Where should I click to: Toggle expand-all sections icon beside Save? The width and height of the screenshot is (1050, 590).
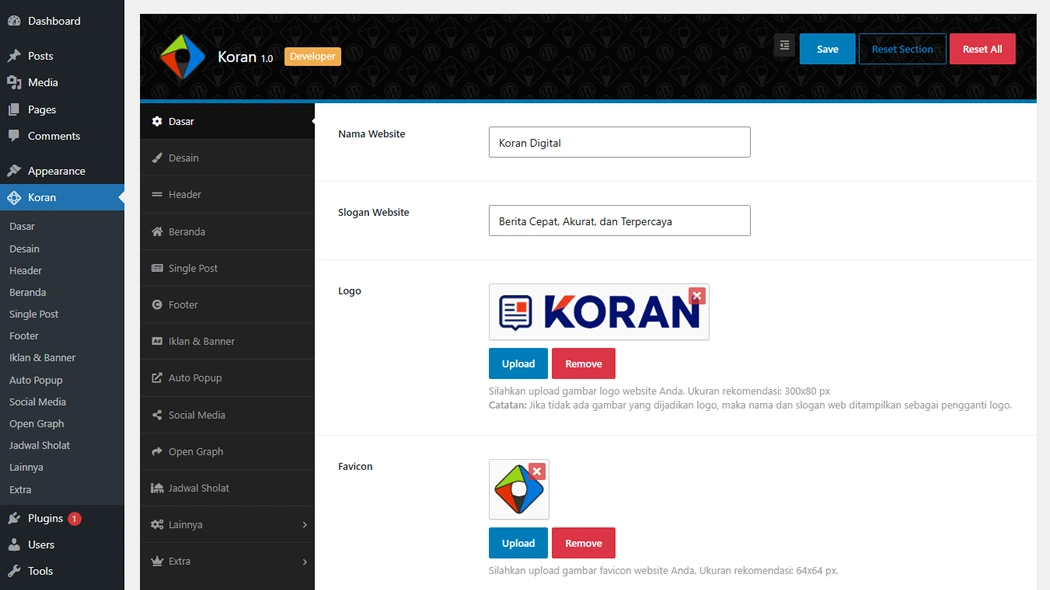pos(784,46)
